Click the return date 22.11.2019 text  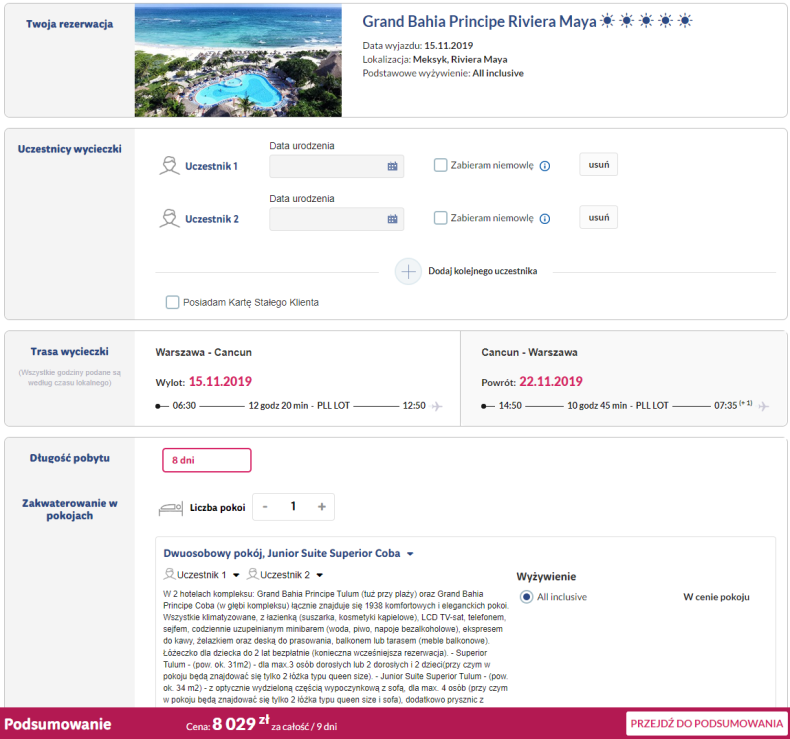pos(551,382)
